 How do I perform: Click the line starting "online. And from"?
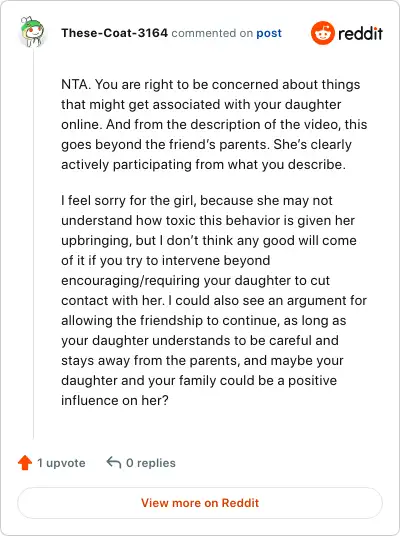(214, 124)
